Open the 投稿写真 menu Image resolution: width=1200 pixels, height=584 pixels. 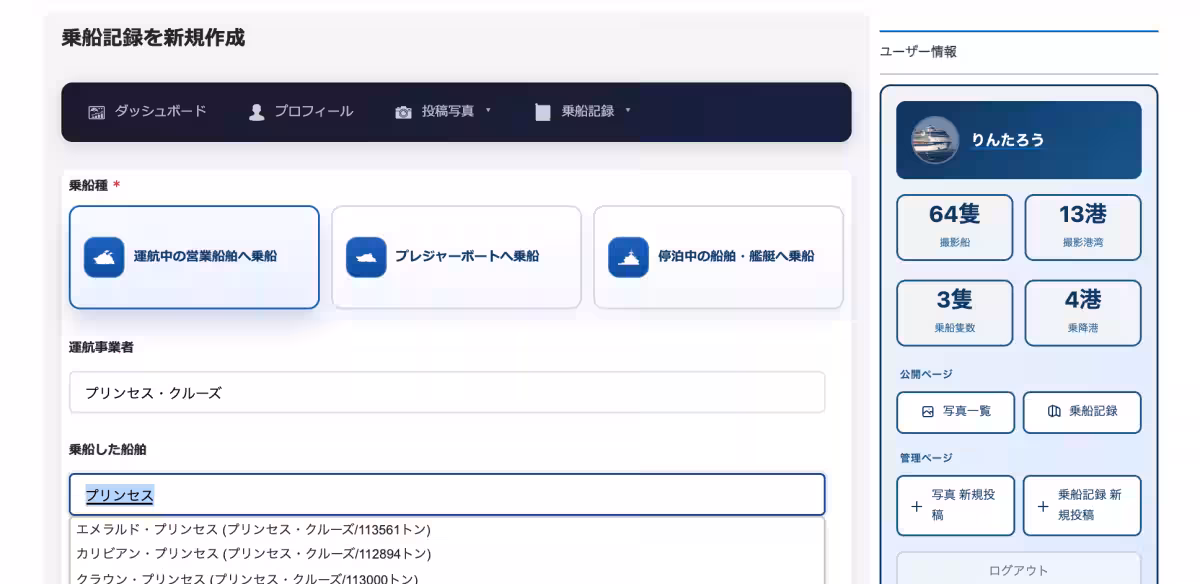click(444, 112)
